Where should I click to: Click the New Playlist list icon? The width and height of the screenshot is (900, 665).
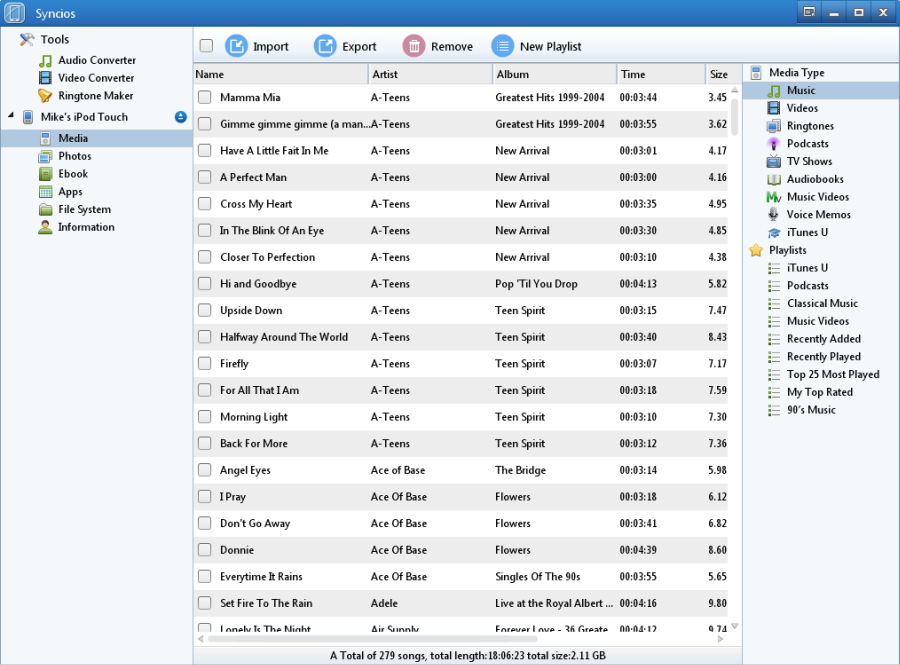[503, 46]
